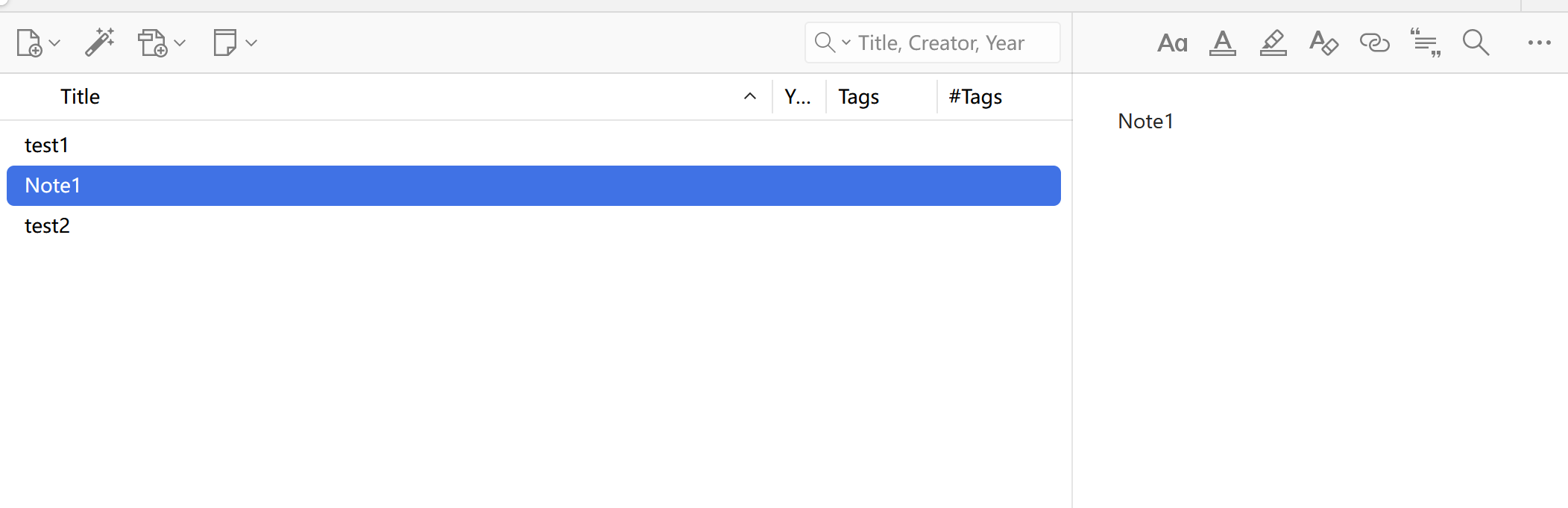This screenshot has width=1568, height=508.
Task: Click the New Item icon
Action: tap(29, 43)
